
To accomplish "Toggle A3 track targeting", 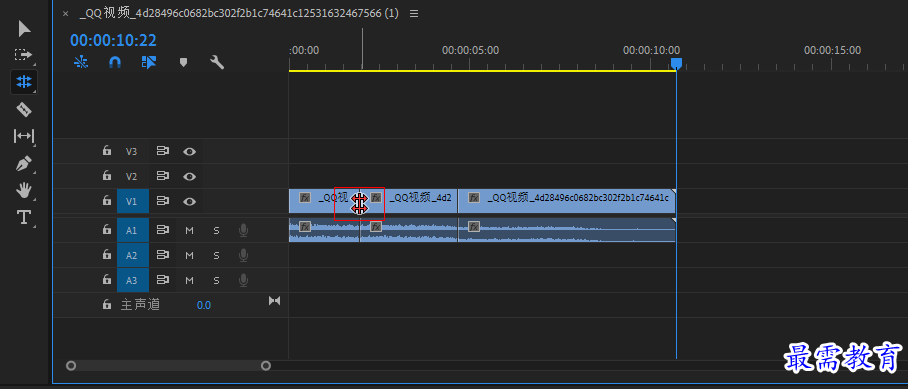I will tap(133, 280).
